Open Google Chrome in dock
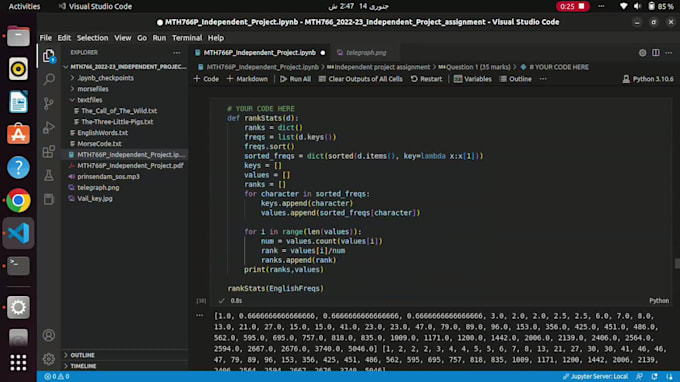680x382 pixels. point(18,200)
